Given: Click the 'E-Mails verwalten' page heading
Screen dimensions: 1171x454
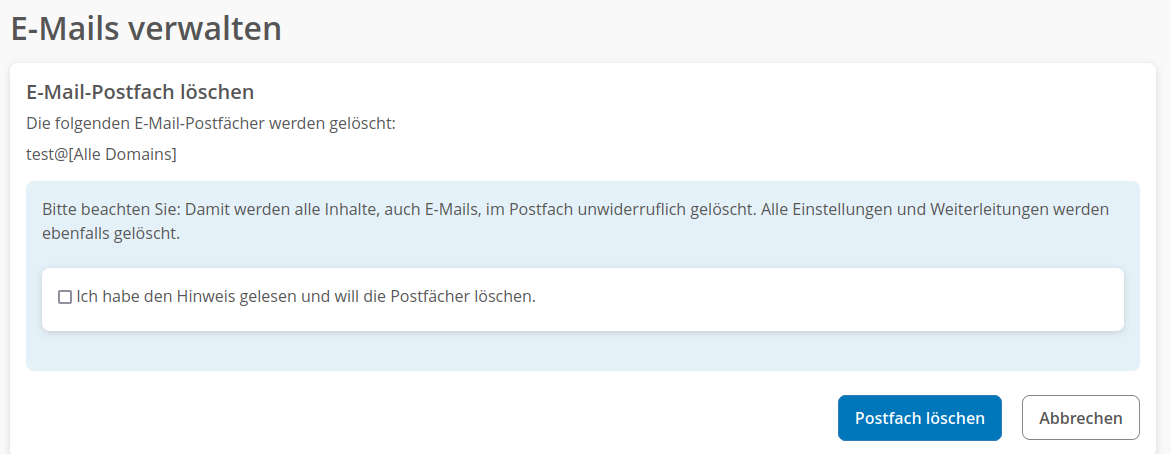Looking at the screenshot, I should [x=146, y=29].
